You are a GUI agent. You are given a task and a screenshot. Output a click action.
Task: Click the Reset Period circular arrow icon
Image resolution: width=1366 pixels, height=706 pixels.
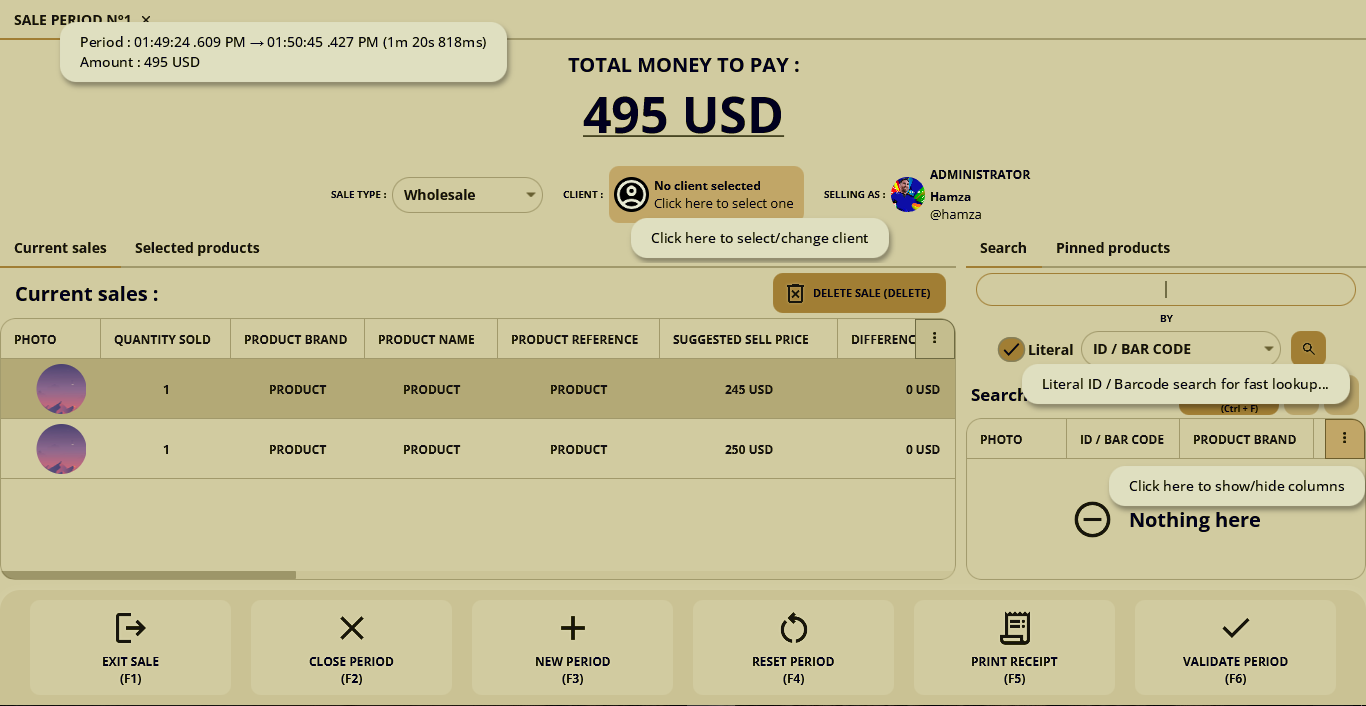point(793,628)
